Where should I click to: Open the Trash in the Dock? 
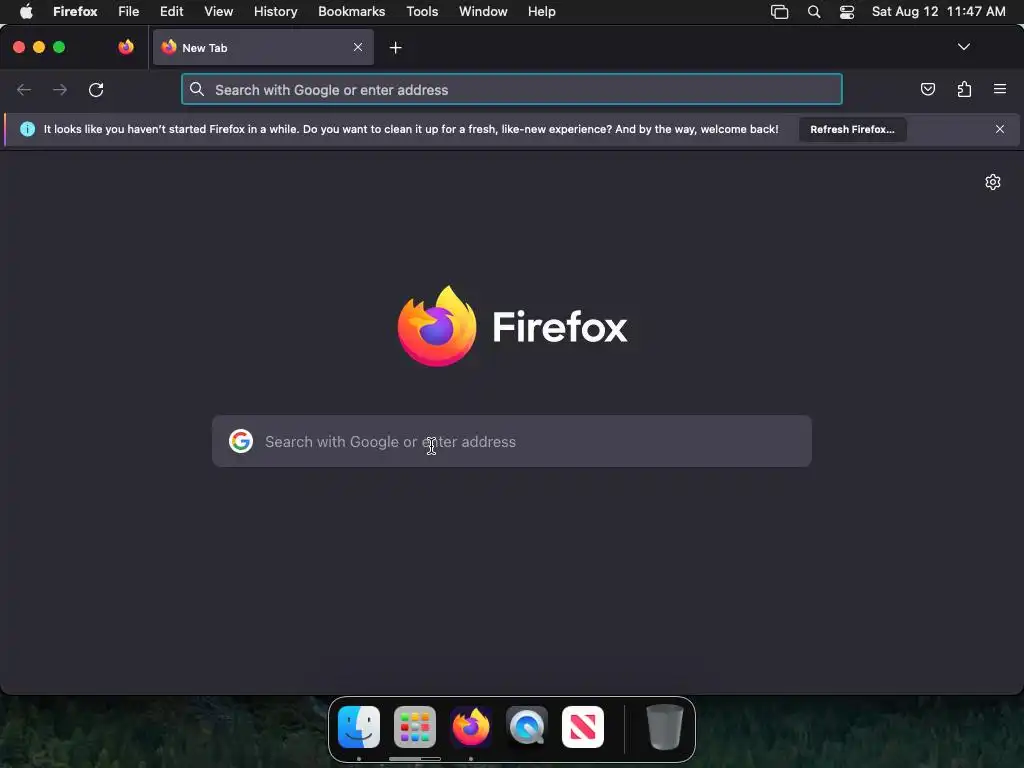pos(664,727)
